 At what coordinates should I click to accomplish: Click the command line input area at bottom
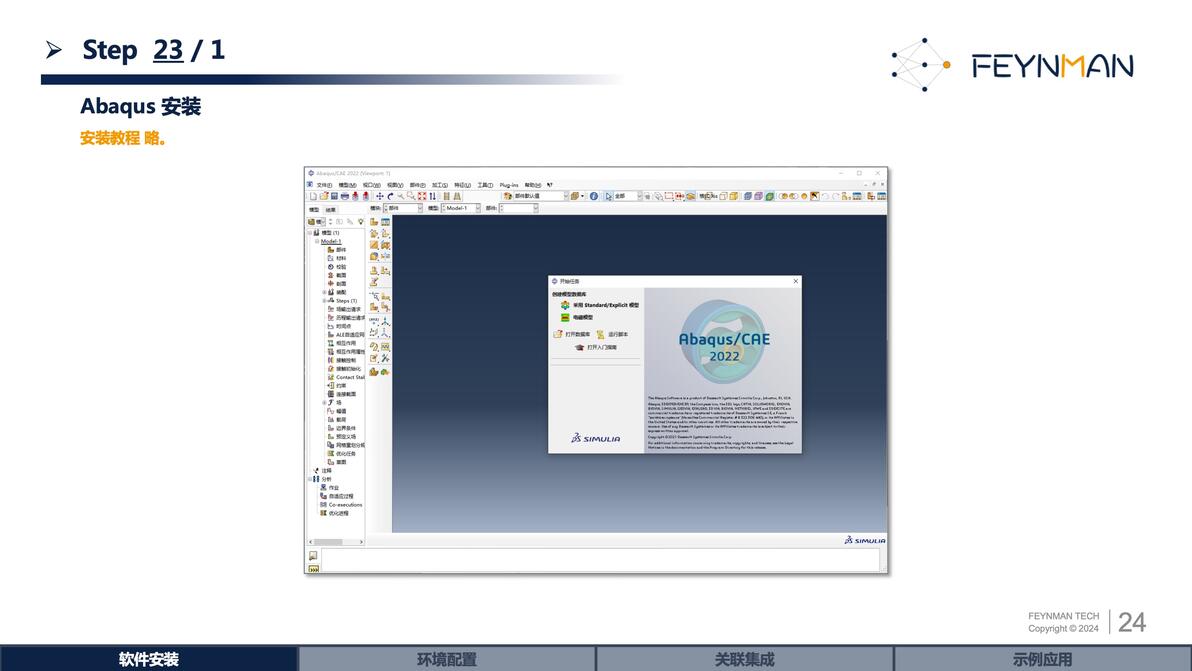[x=600, y=560]
